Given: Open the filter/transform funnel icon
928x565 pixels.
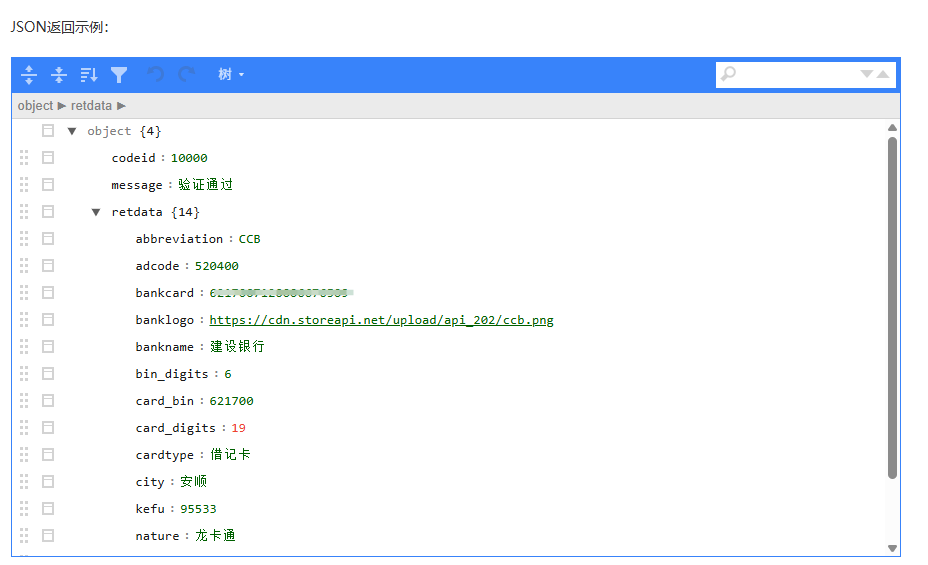Looking at the screenshot, I should point(119,75).
